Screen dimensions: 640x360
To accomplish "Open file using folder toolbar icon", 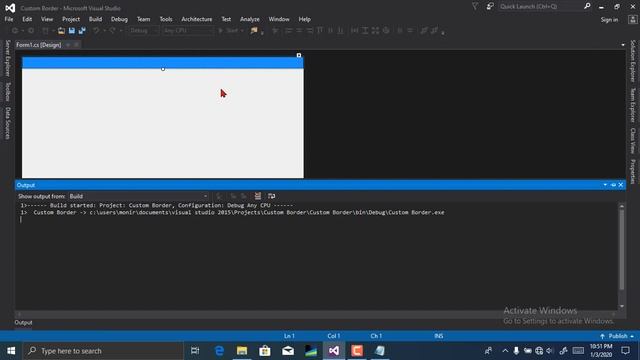I will pos(61,31).
